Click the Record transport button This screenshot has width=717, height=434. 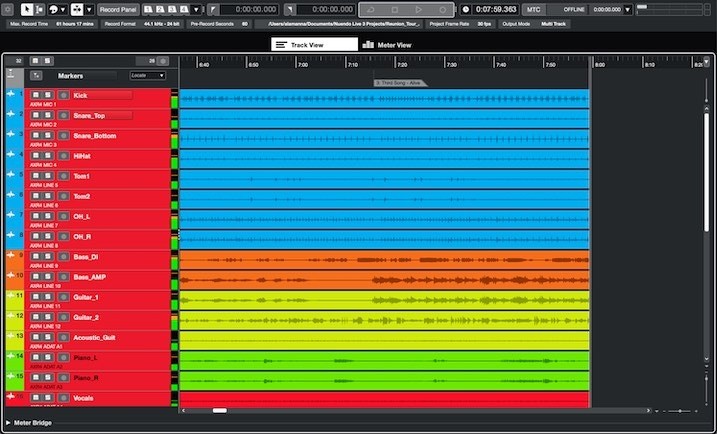pos(442,10)
